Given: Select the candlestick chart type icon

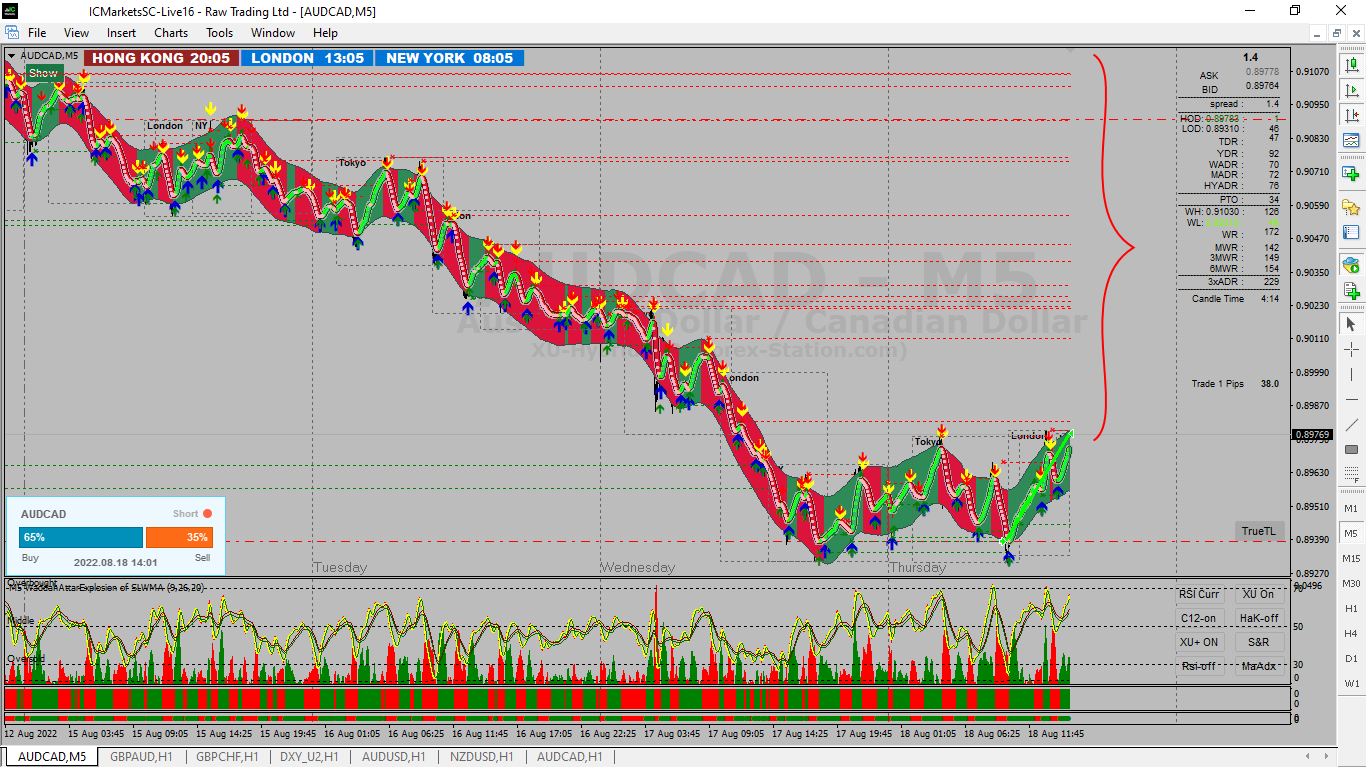Looking at the screenshot, I should [x=1351, y=65].
